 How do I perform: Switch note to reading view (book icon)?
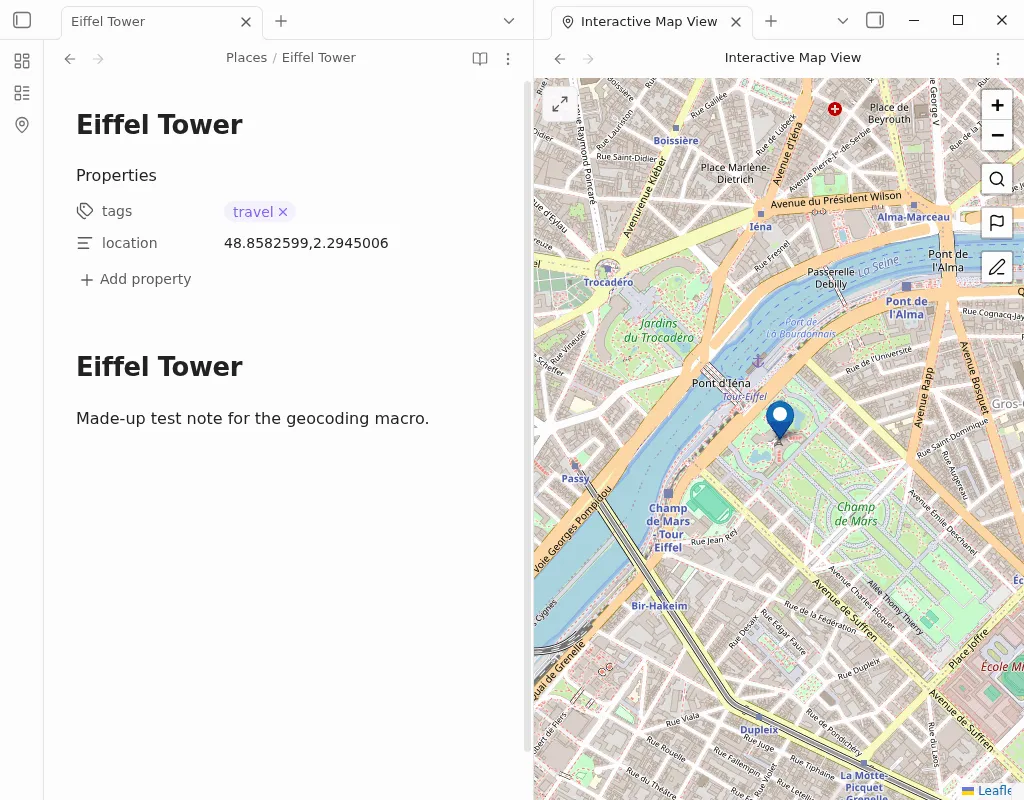click(x=480, y=59)
